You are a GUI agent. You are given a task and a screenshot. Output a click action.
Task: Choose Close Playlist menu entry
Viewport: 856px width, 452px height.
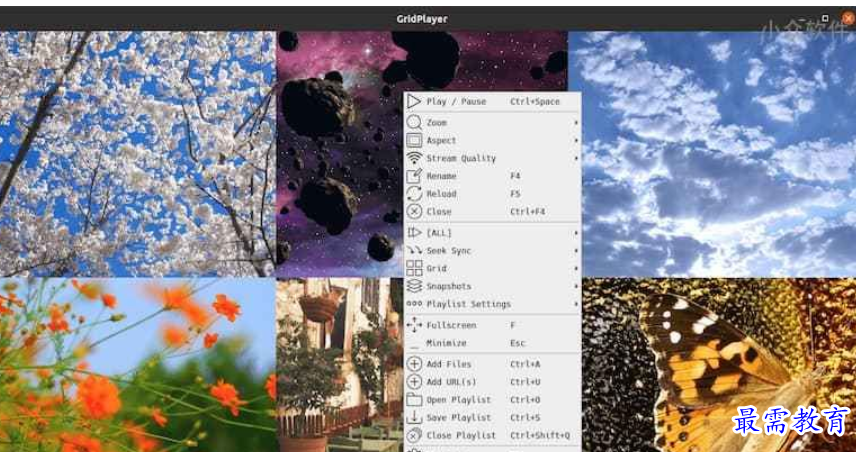pyautogui.click(x=461, y=436)
